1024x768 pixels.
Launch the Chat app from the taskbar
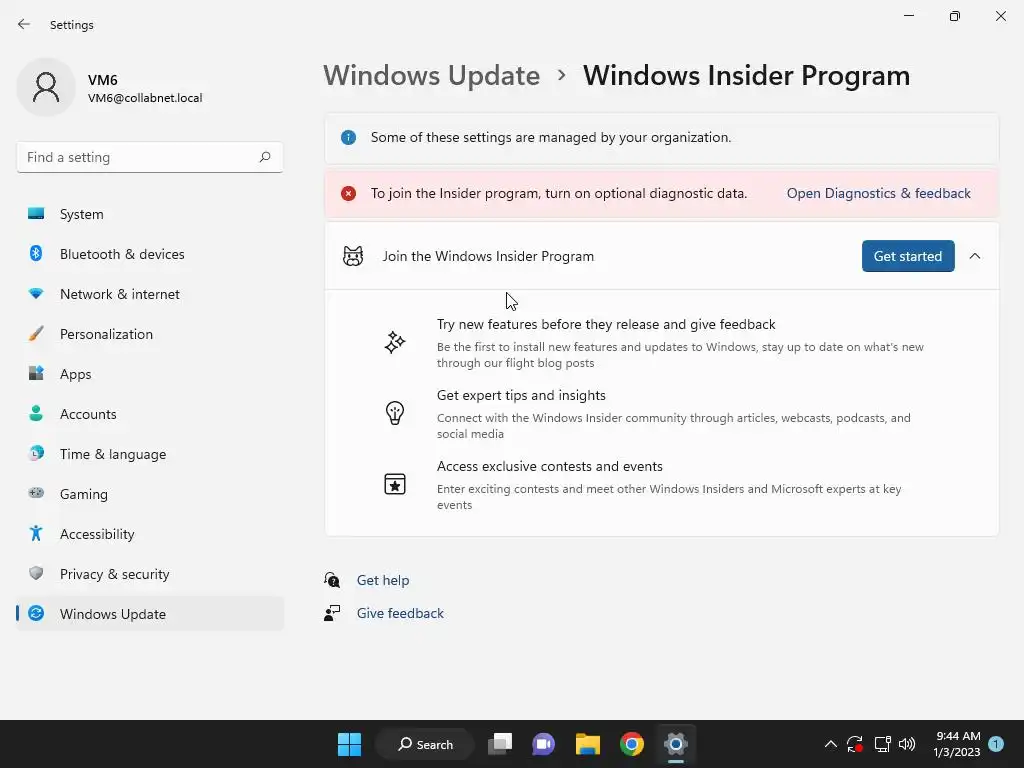[543, 744]
